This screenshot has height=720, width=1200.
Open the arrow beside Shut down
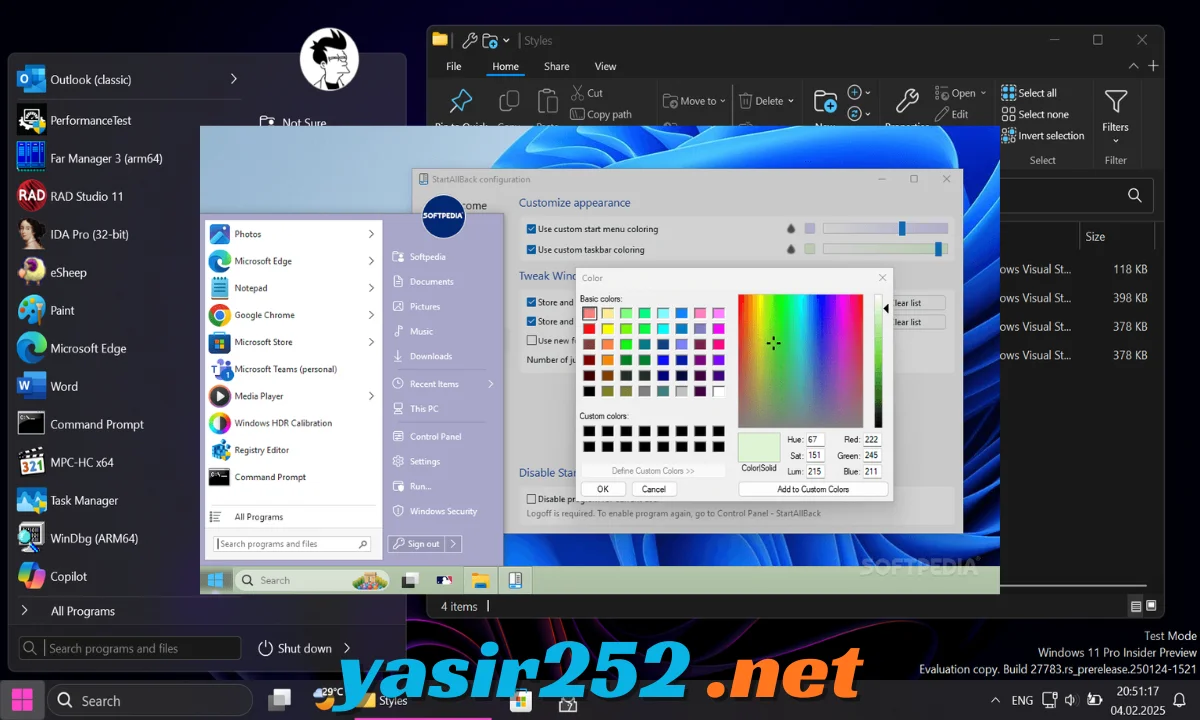click(347, 648)
